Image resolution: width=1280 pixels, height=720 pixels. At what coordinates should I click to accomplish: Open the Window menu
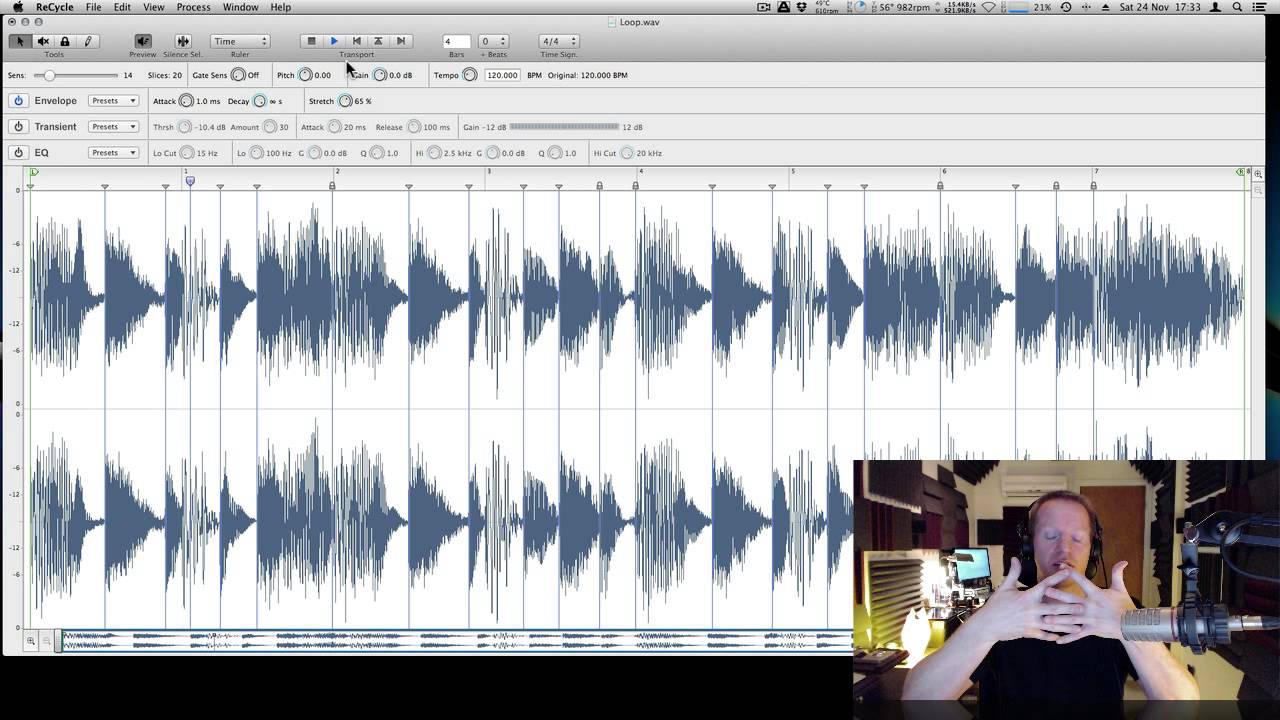[x=241, y=7]
